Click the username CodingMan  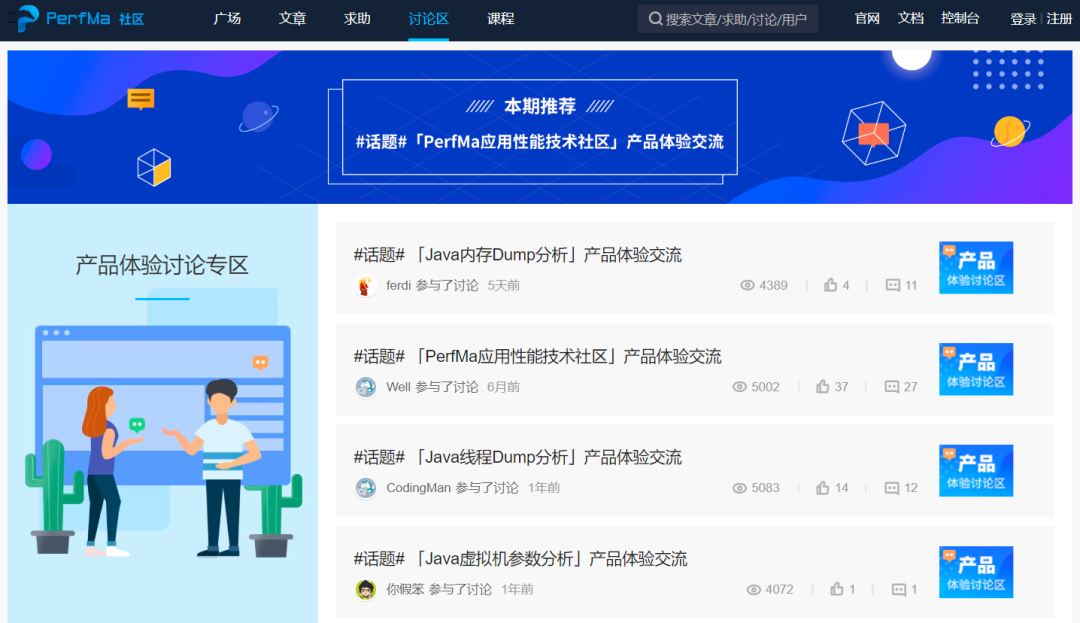tap(418, 488)
